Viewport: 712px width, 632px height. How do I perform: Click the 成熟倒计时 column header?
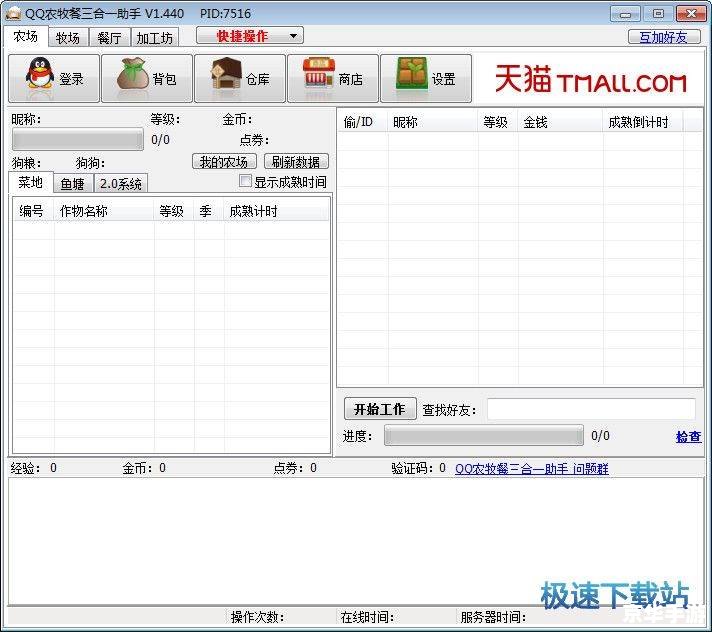pyautogui.click(x=643, y=122)
